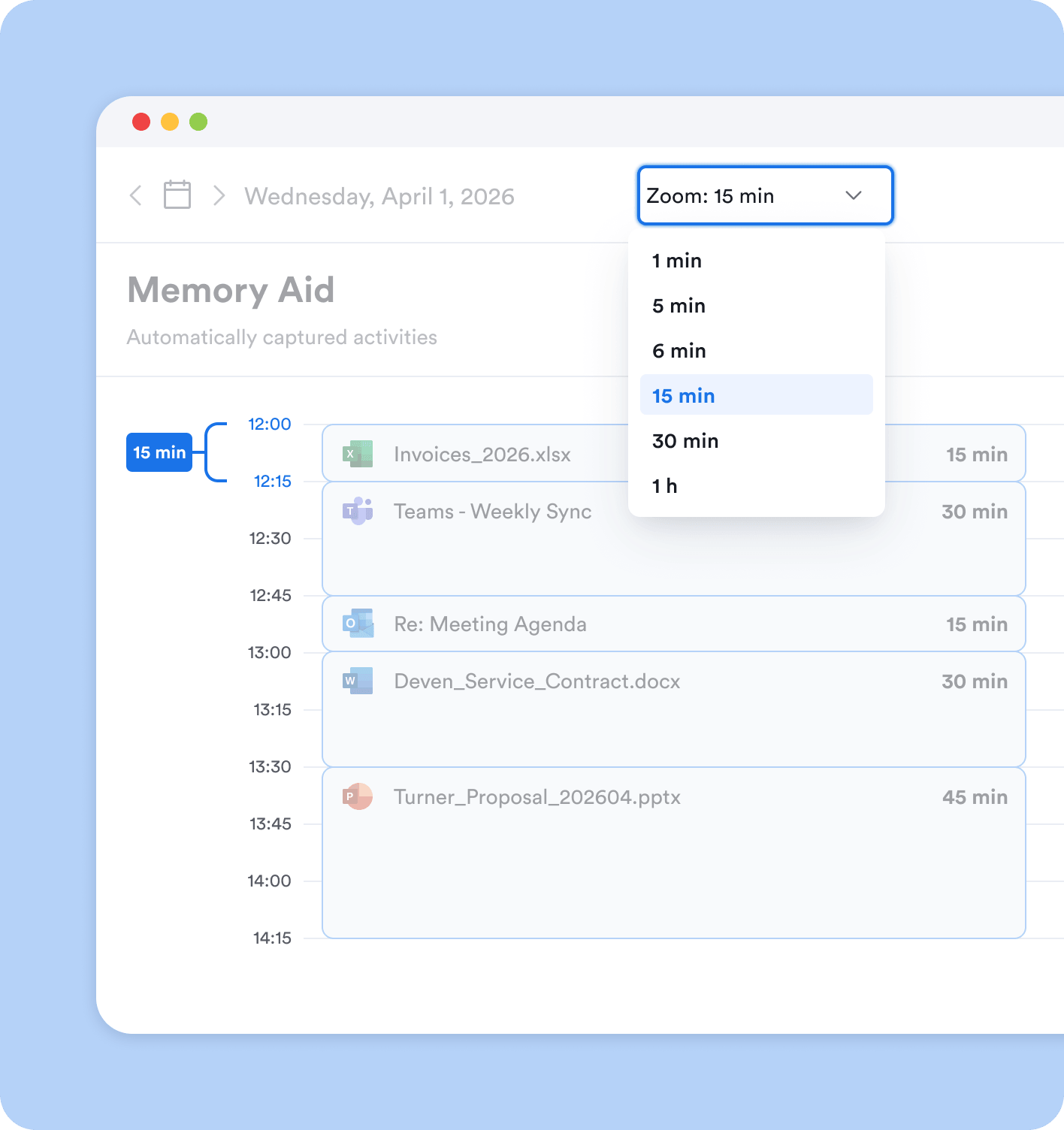Open the Turner_Proposal_202604.pptx activity

(674, 853)
